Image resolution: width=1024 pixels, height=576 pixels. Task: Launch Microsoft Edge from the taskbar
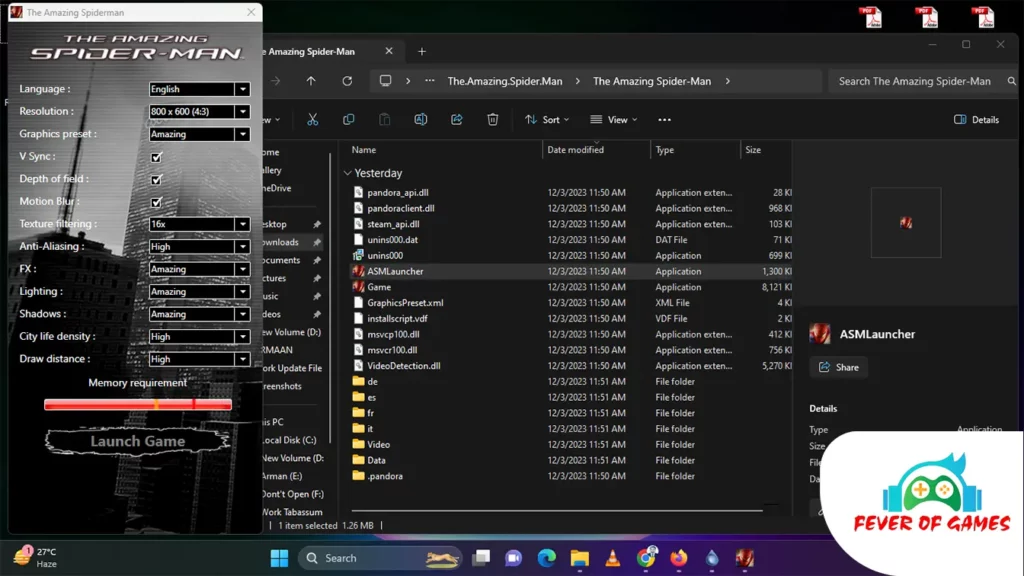[x=547, y=558]
